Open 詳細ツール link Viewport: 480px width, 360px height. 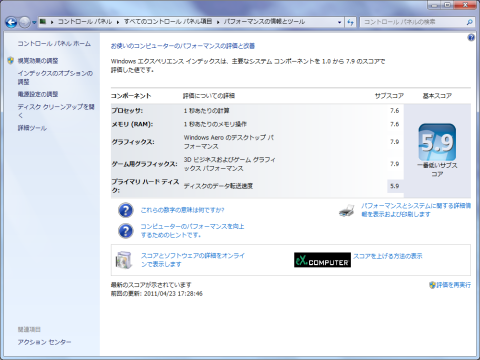32,128
